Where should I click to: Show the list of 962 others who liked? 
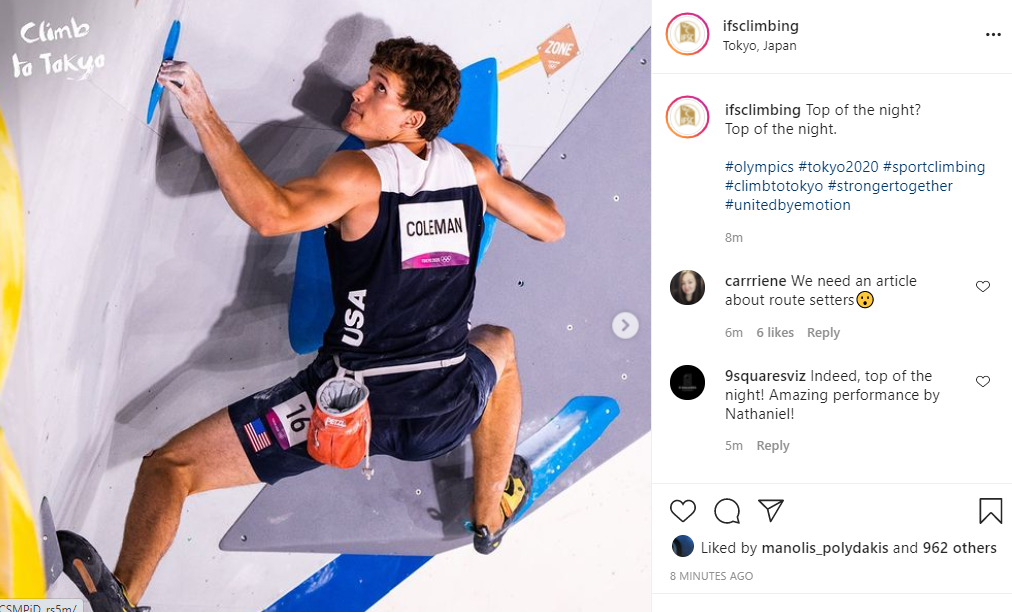point(959,548)
